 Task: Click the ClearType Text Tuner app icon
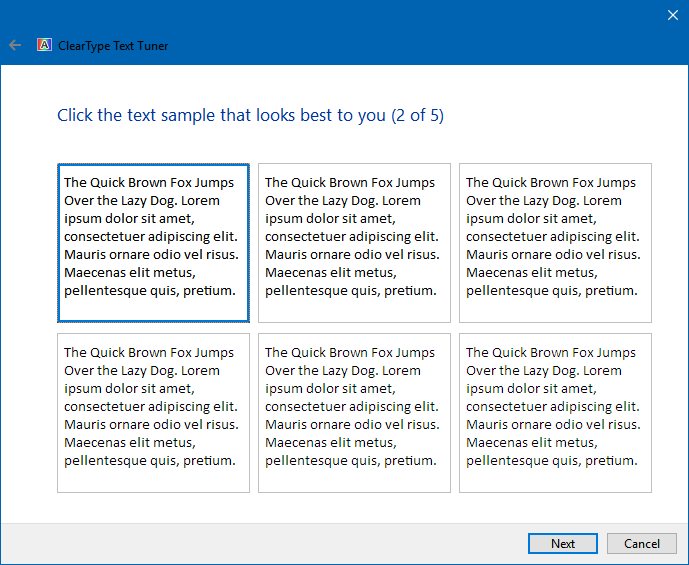[x=44, y=45]
